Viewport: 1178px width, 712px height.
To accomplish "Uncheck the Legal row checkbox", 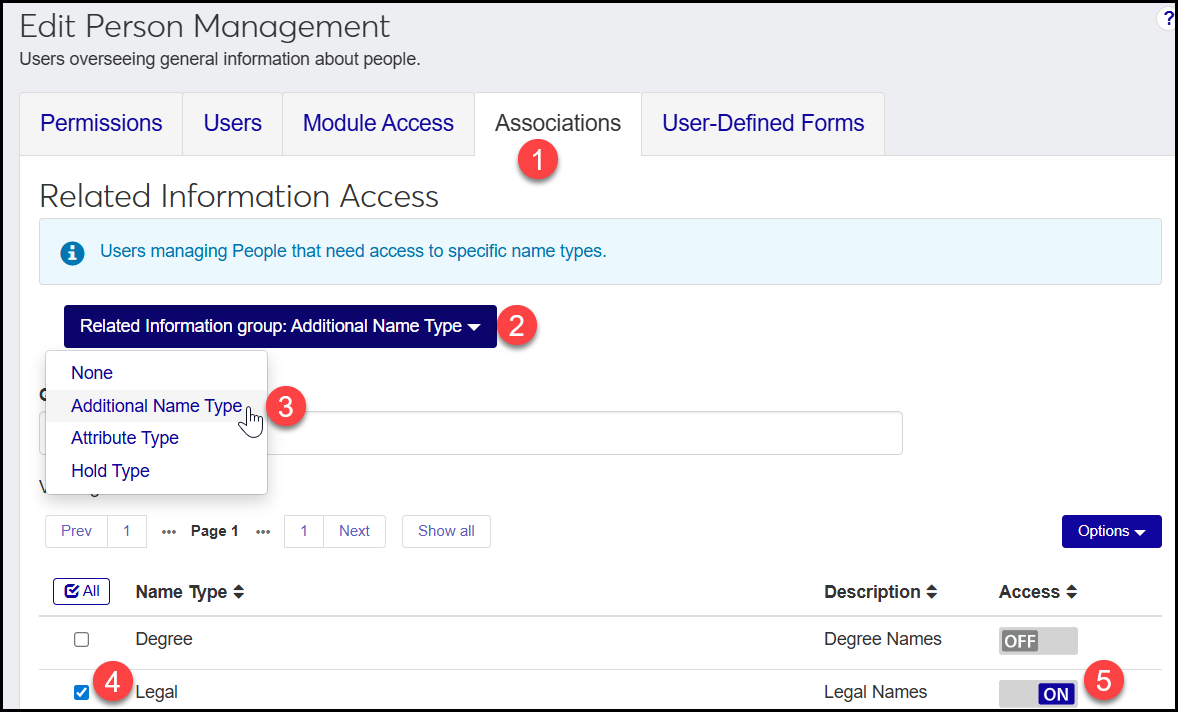I will pos(81,692).
